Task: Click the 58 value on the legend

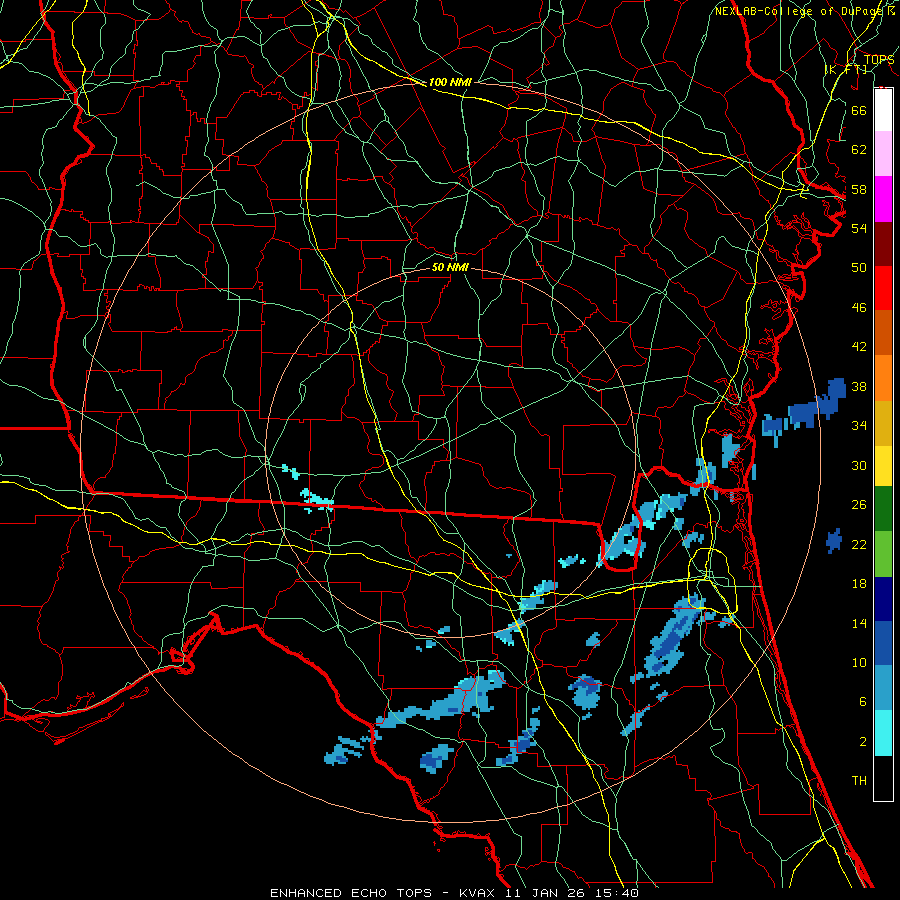Action: coord(859,189)
